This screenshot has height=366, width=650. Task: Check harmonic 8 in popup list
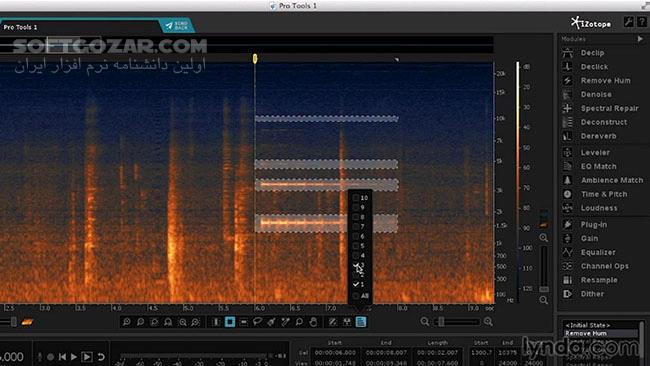tap(356, 217)
